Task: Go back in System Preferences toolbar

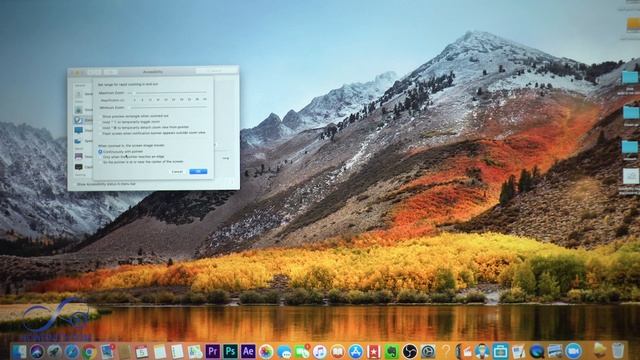Action: click(x=91, y=72)
